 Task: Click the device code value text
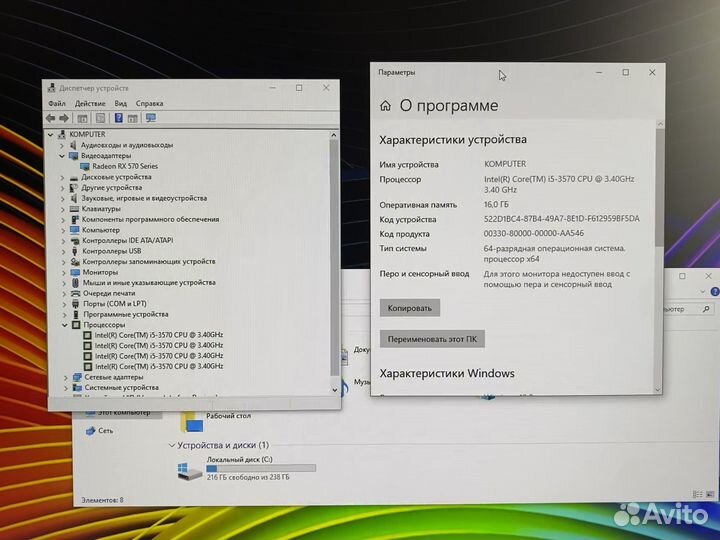click(562, 219)
